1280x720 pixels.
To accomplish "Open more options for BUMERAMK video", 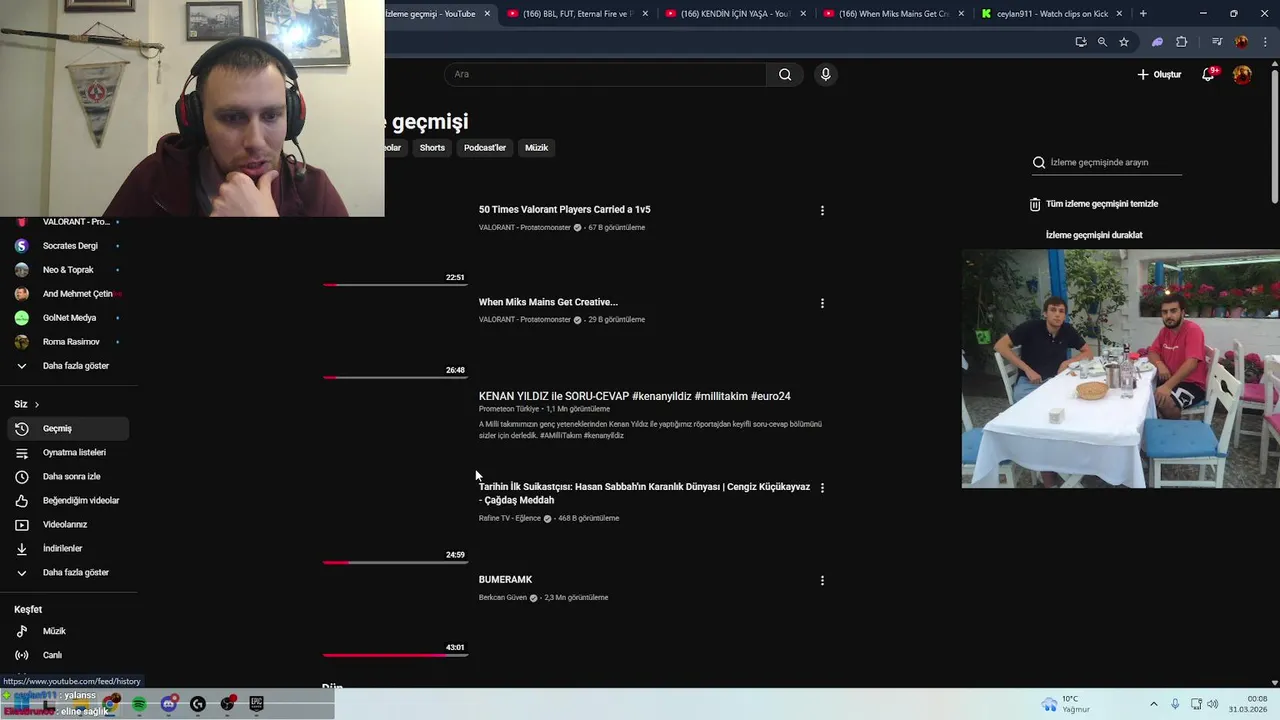I will point(822,580).
